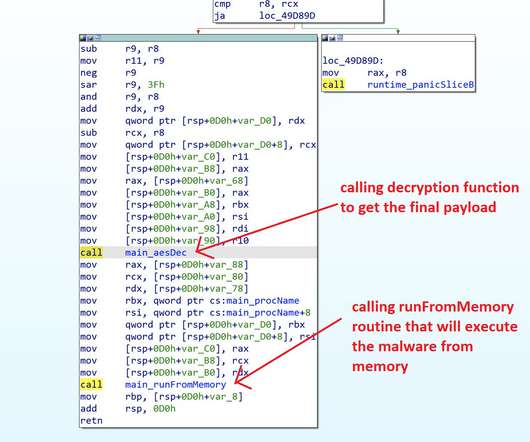Select highlighted call mnemonic before main_runFromMemory

point(91,385)
